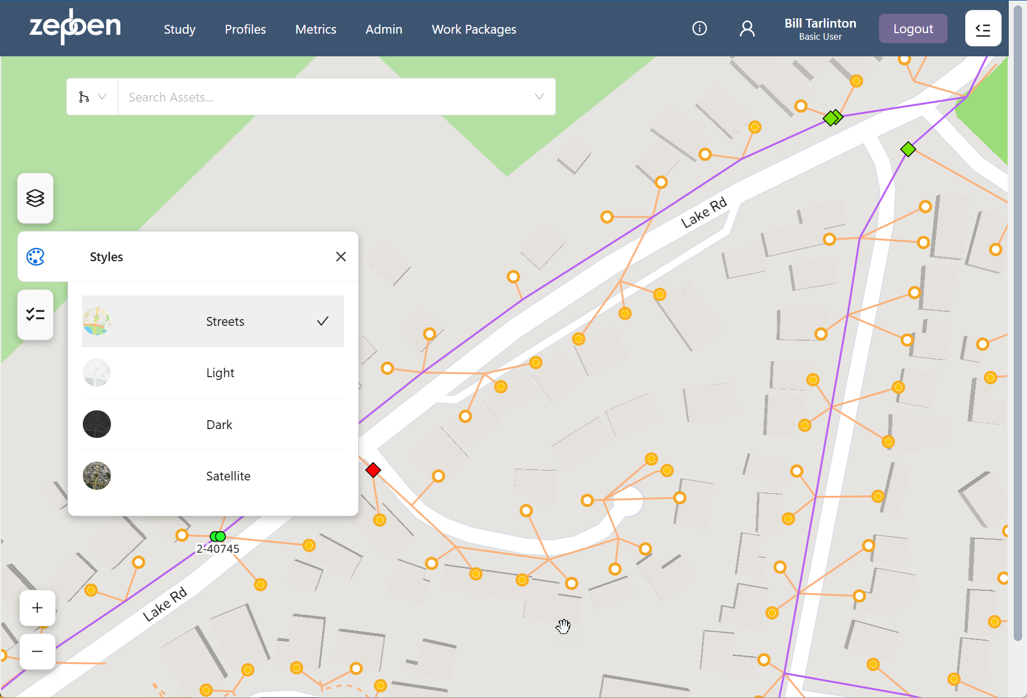
Task: Select the Light map style
Action: pyautogui.click(x=213, y=373)
